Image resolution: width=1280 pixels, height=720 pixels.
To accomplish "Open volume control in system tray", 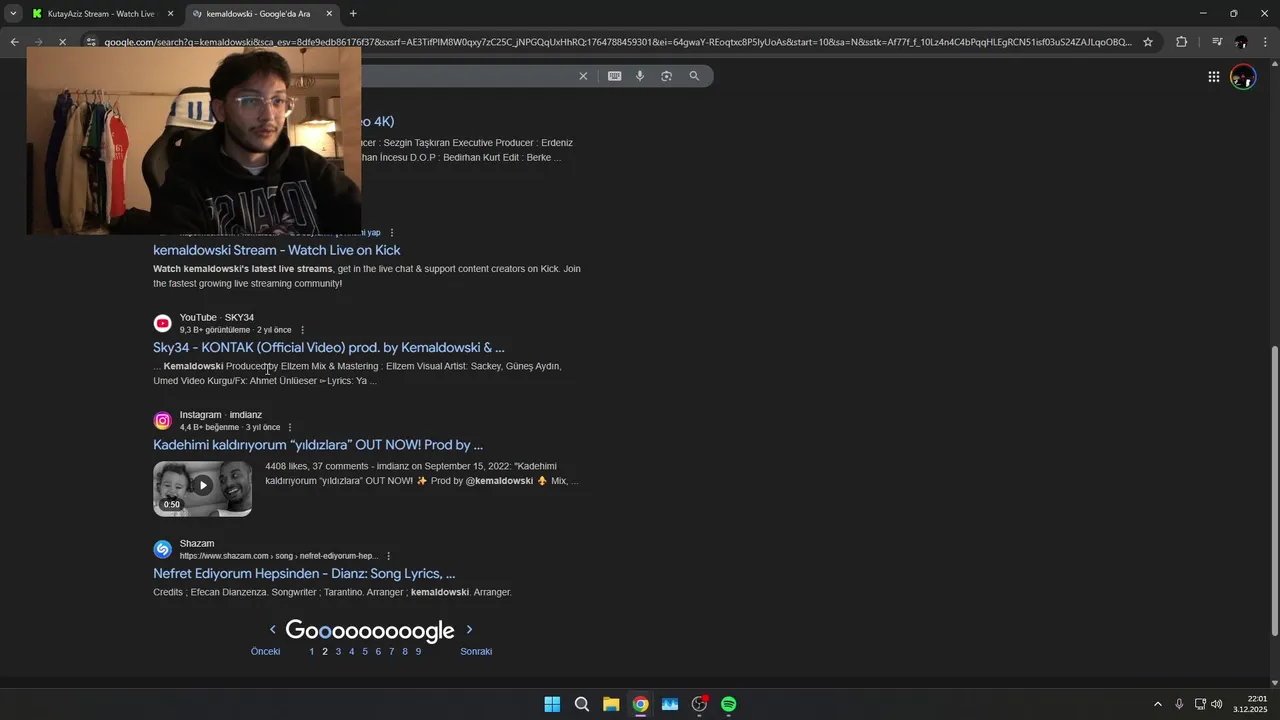I will (x=1217, y=704).
